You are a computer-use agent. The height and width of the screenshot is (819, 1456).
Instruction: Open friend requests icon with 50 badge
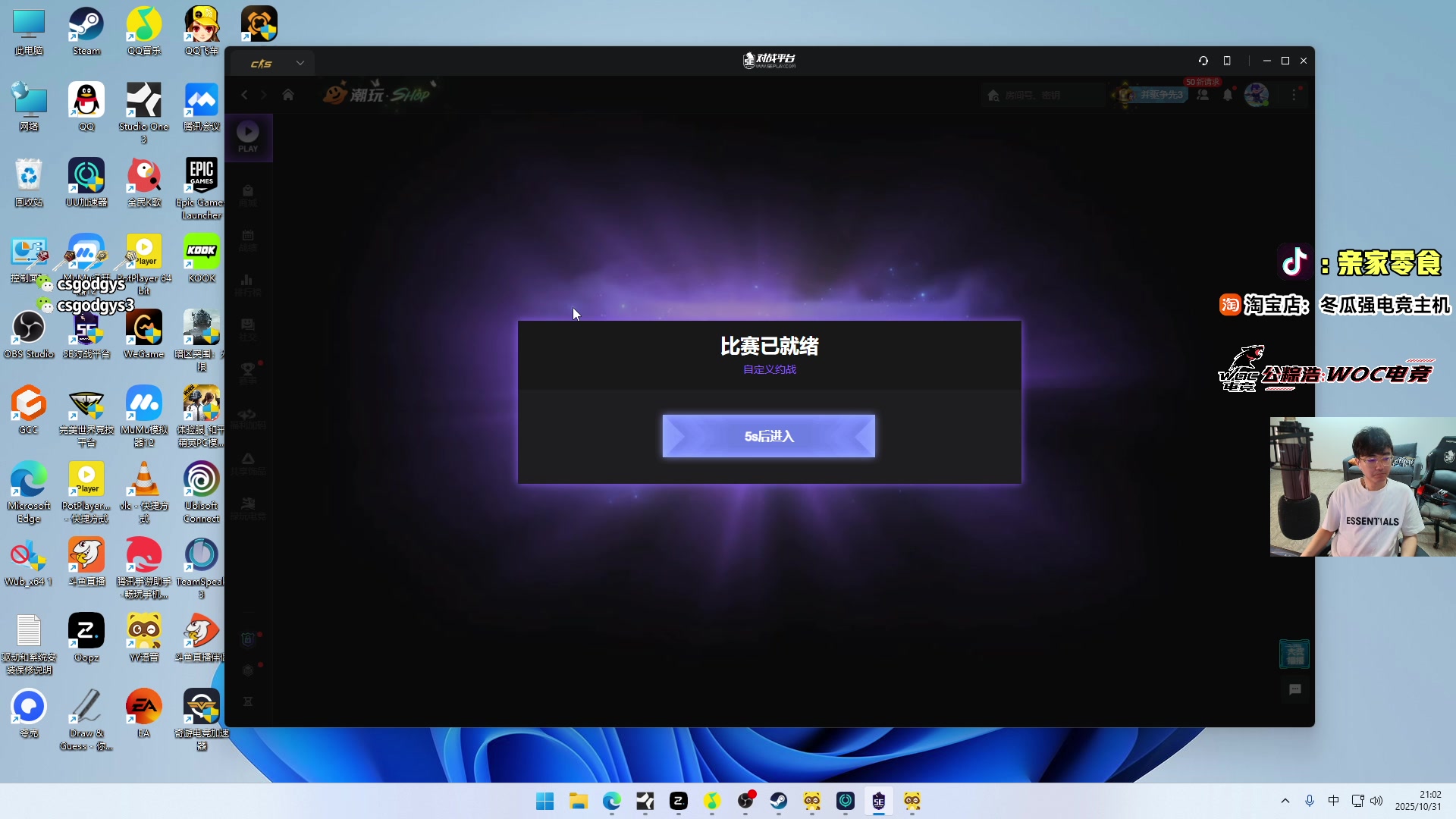1203,95
